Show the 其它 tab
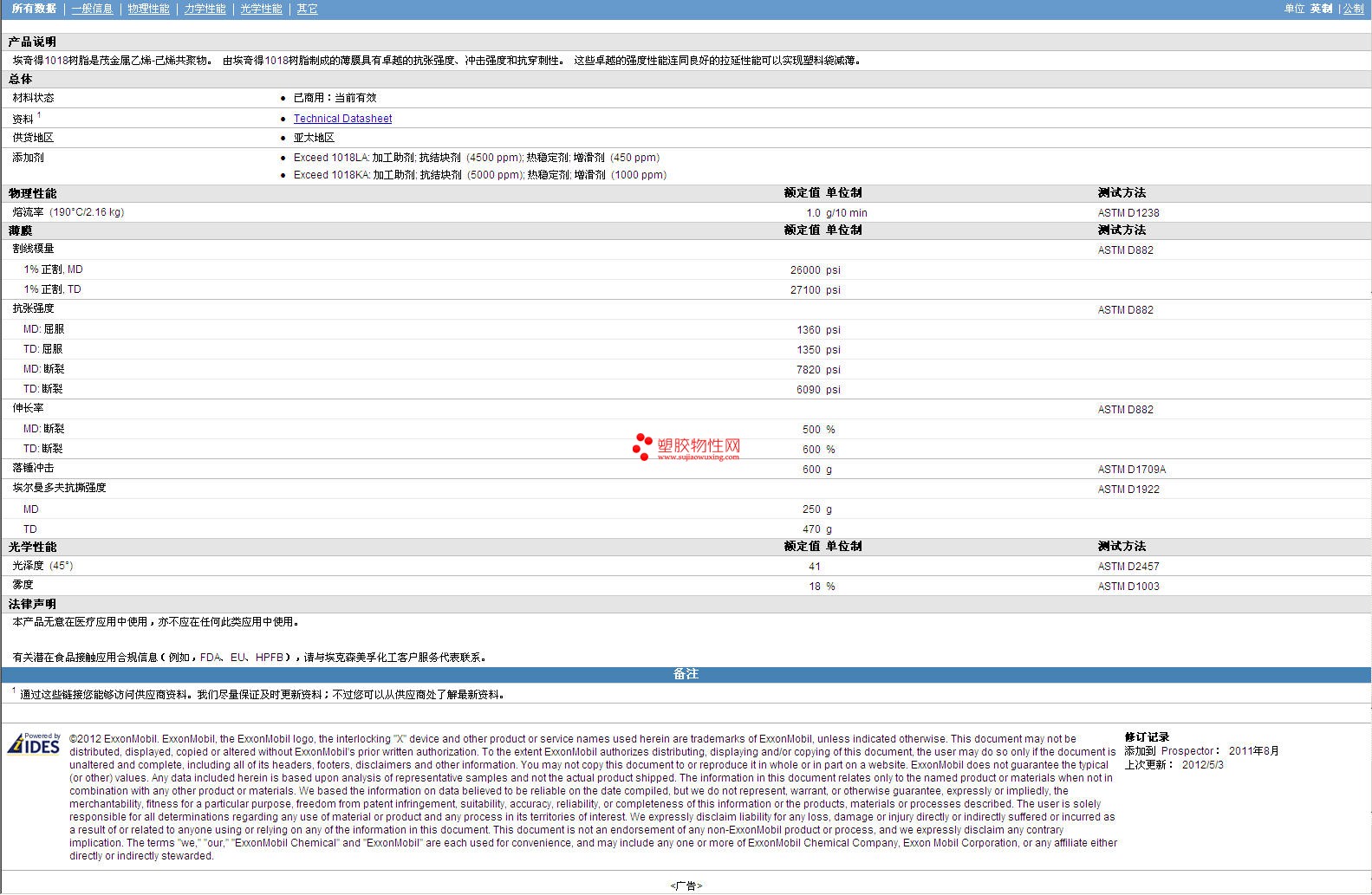 coord(307,9)
